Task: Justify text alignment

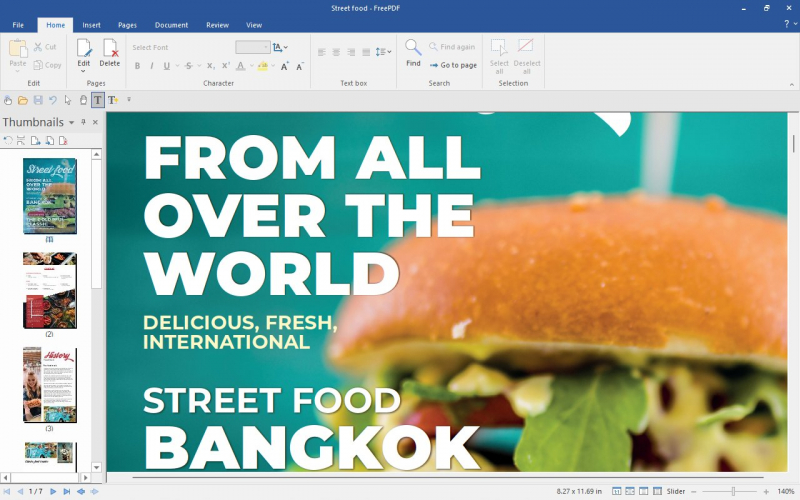Action: (x=366, y=52)
